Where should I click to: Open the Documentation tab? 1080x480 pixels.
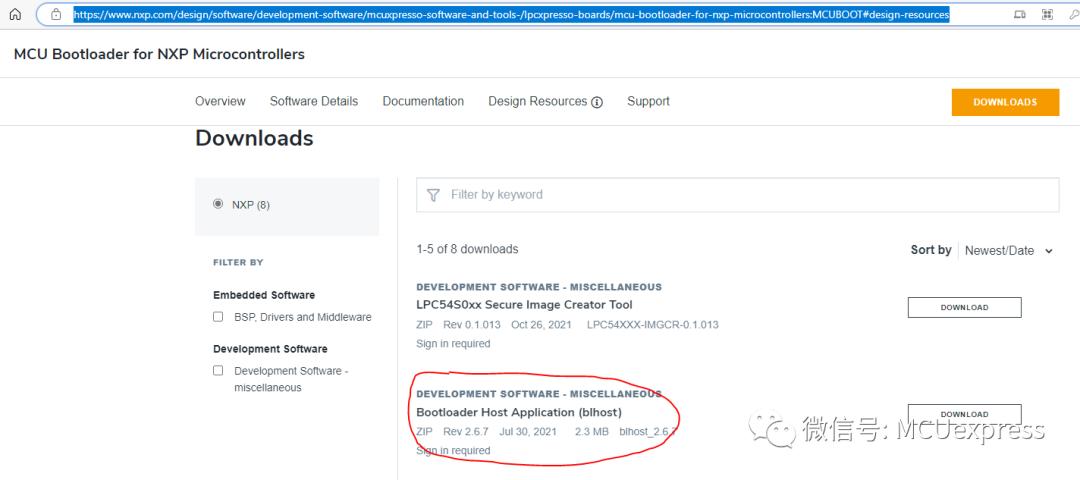tap(423, 101)
